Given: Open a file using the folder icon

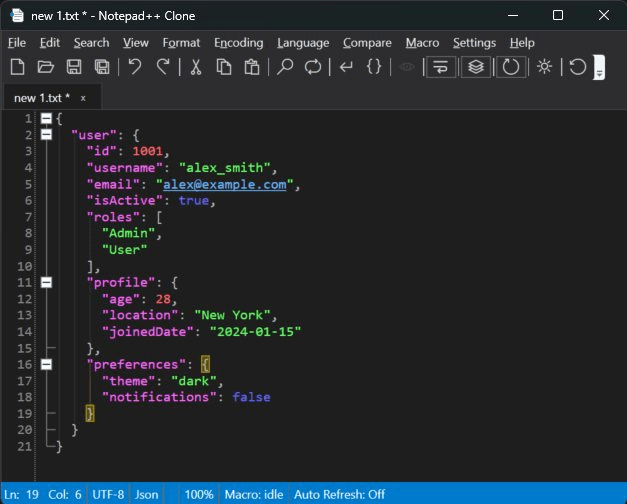Looking at the screenshot, I should pyautogui.click(x=46, y=67).
